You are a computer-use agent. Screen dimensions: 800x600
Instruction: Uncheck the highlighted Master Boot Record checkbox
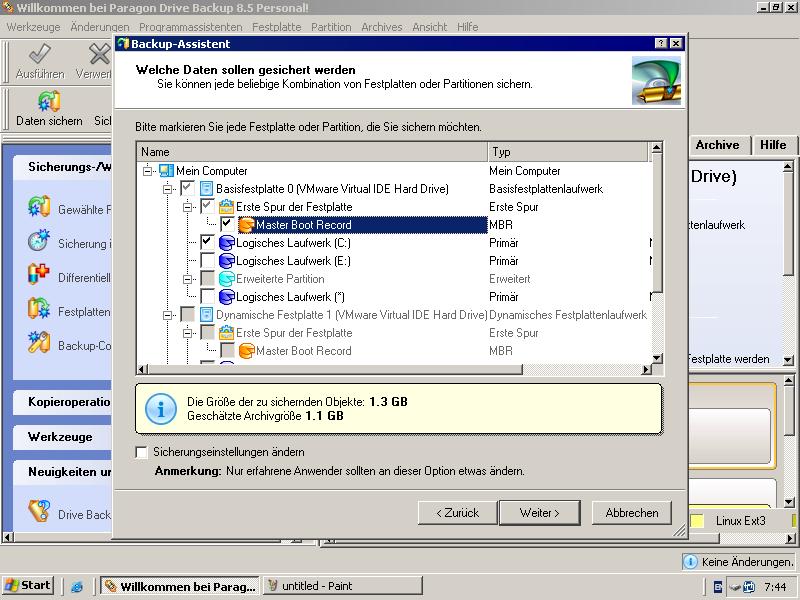(x=227, y=224)
